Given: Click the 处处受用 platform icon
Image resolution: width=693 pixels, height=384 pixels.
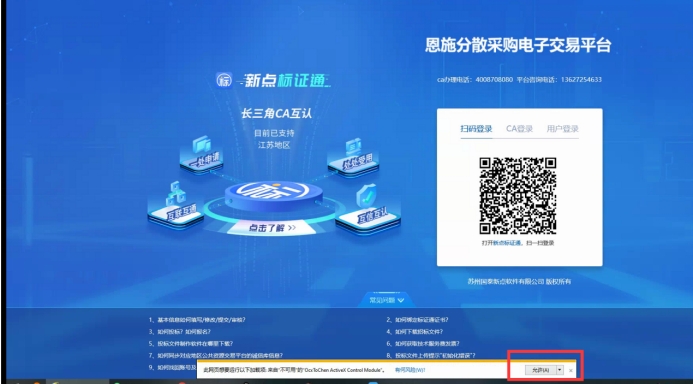Looking at the screenshot, I should (x=354, y=157).
